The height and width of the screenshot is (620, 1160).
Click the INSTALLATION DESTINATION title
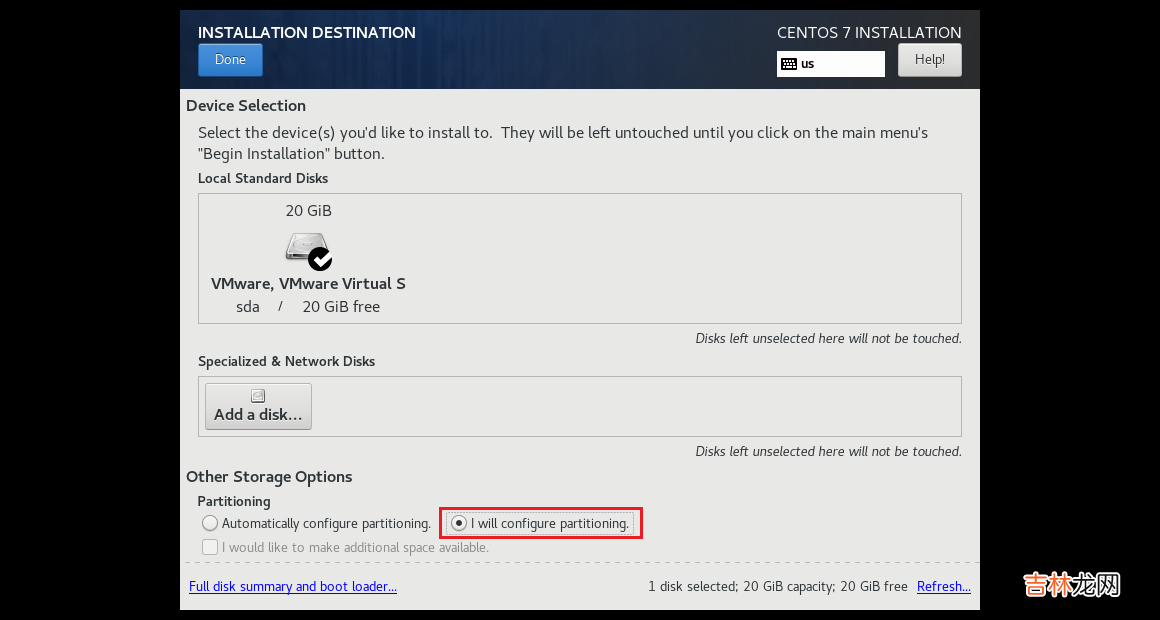pyautogui.click(x=306, y=32)
